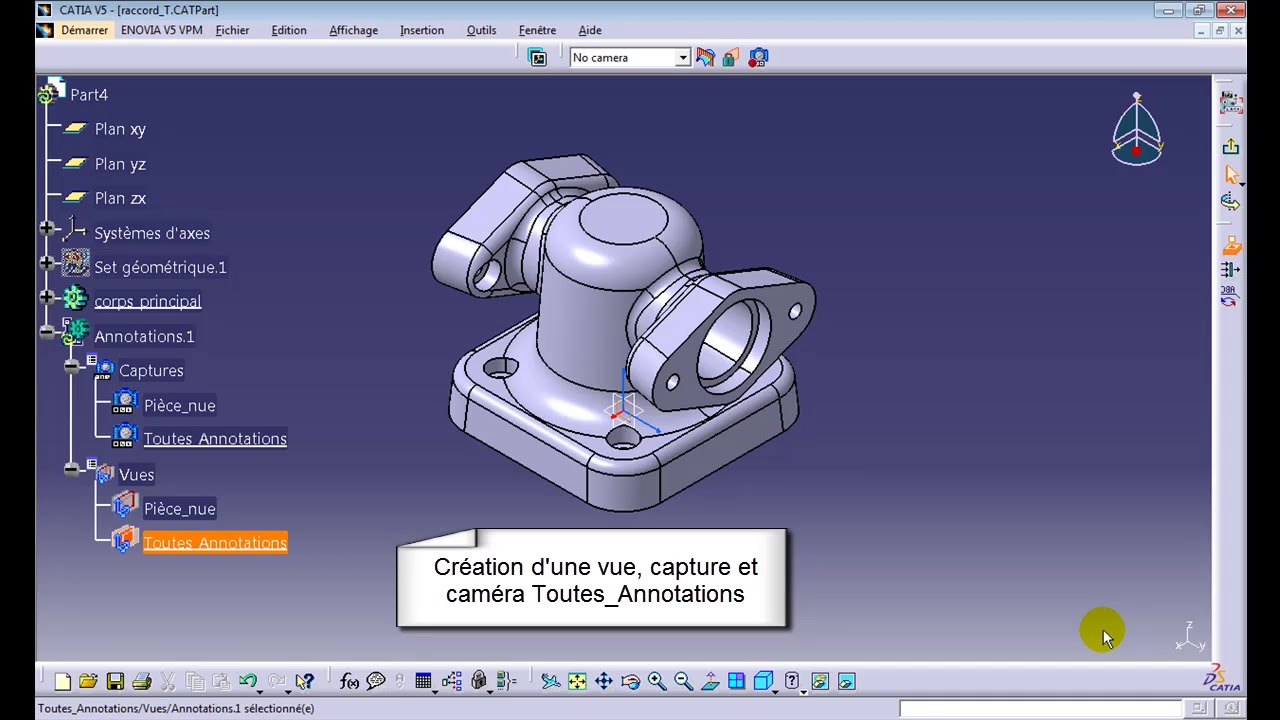Activate Fly mode airplane icon
The width and height of the screenshot is (1280, 720).
(x=550, y=681)
